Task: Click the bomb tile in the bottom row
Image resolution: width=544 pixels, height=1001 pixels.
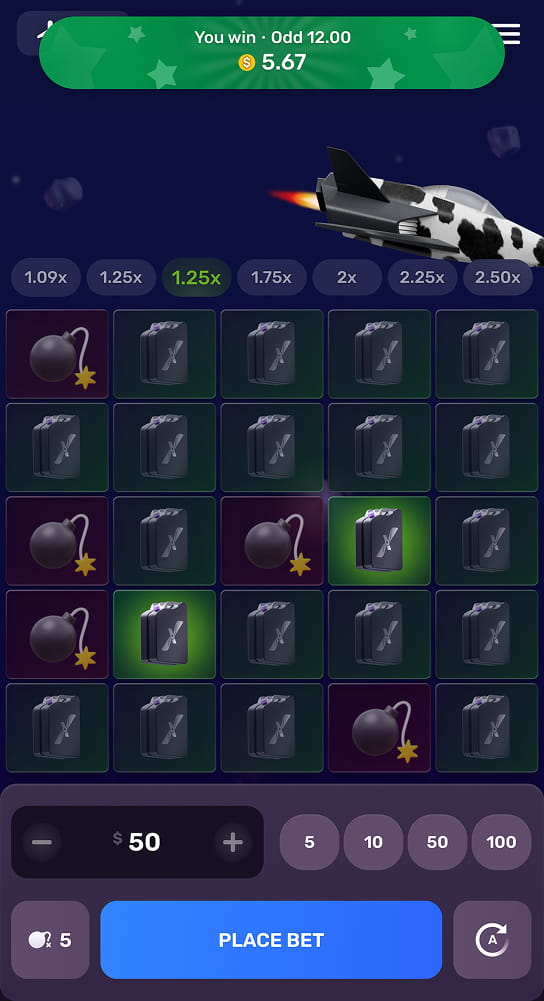Action: [379, 728]
